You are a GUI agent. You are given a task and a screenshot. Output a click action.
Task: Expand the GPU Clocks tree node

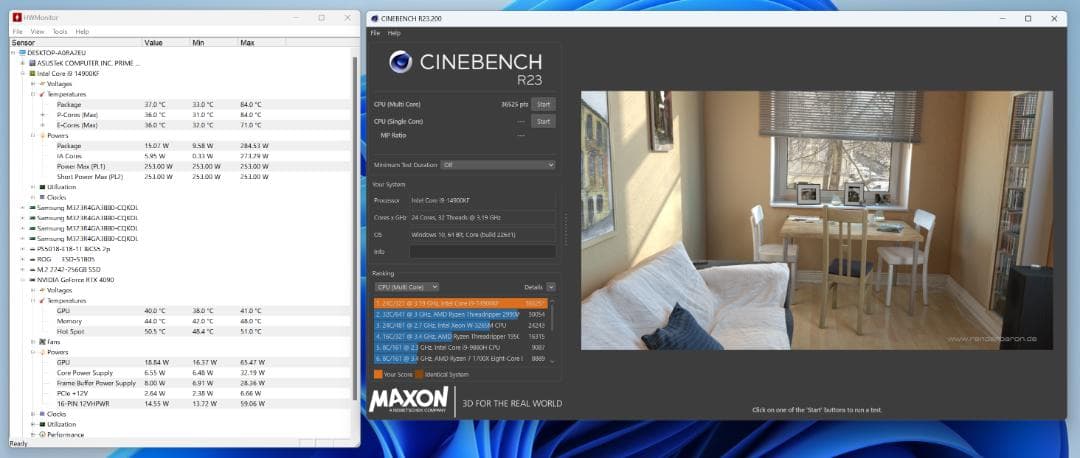click(32, 414)
